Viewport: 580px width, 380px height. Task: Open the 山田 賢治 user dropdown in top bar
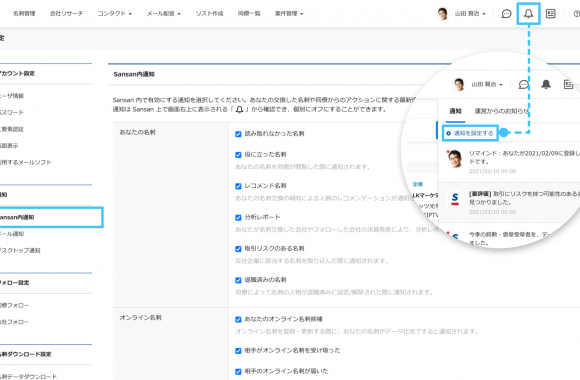(x=470, y=14)
